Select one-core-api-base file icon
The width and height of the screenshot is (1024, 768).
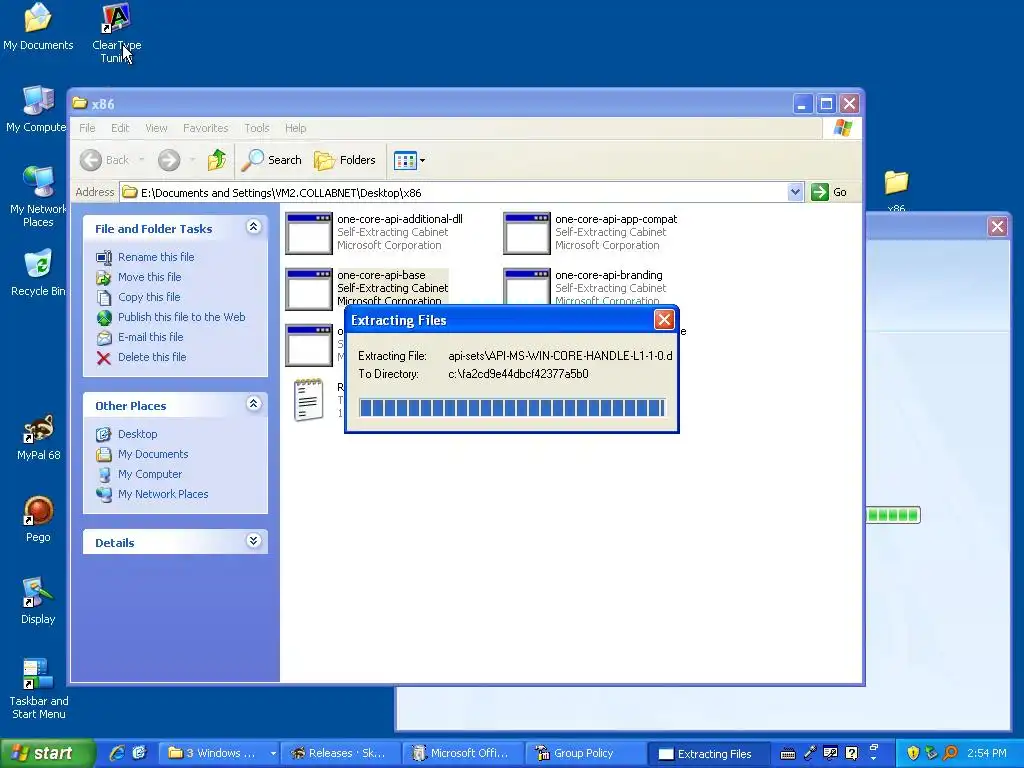point(309,289)
